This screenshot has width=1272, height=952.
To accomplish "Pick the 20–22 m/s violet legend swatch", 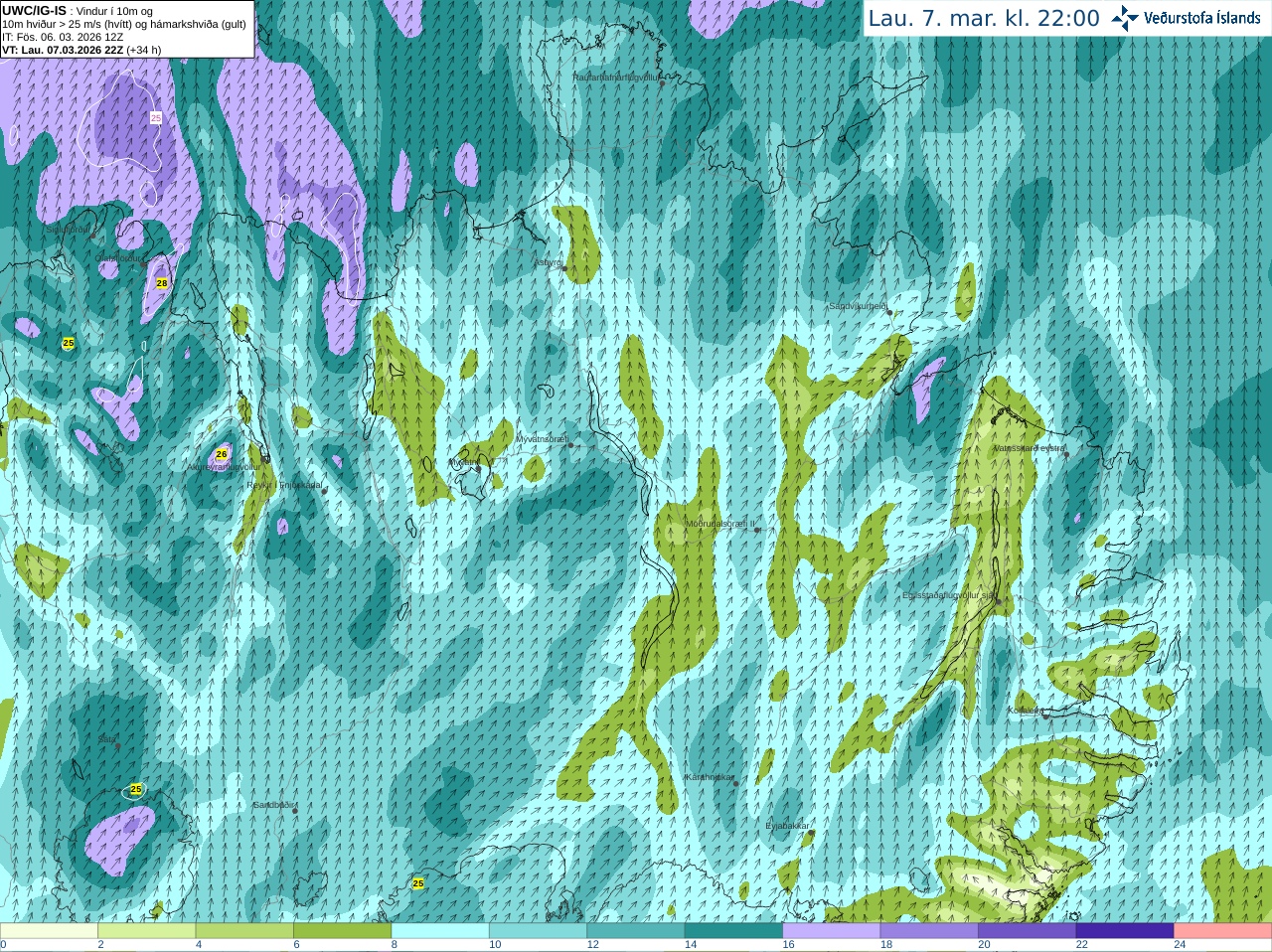I will 1028,931.
